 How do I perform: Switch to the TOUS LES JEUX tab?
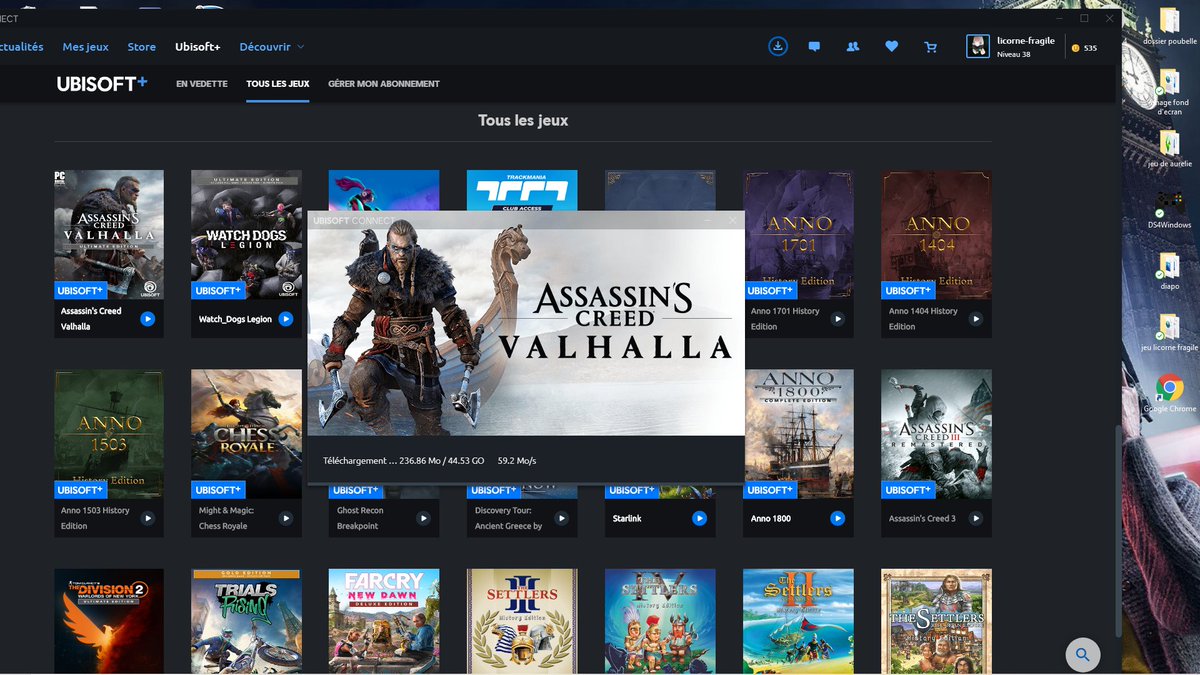pos(278,84)
